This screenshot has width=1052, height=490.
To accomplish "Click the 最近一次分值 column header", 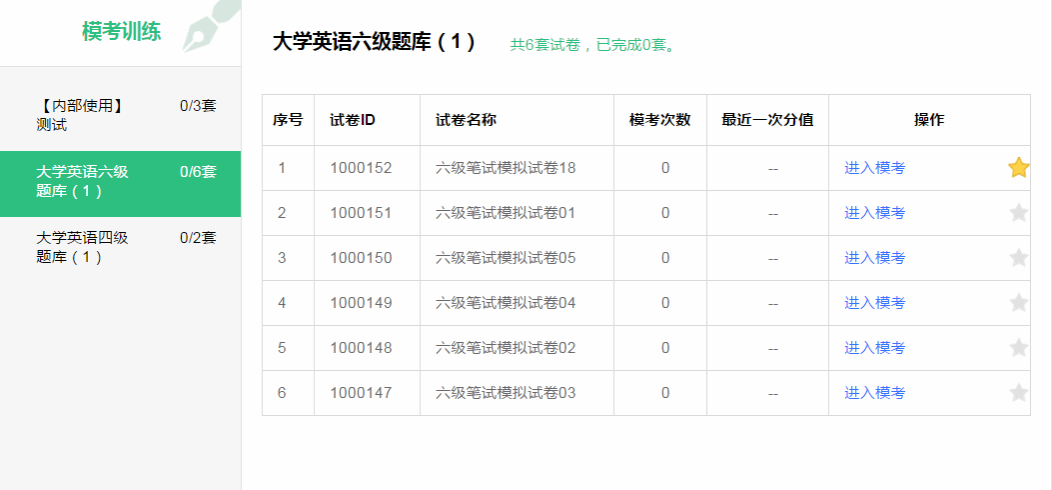I will click(x=767, y=120).
